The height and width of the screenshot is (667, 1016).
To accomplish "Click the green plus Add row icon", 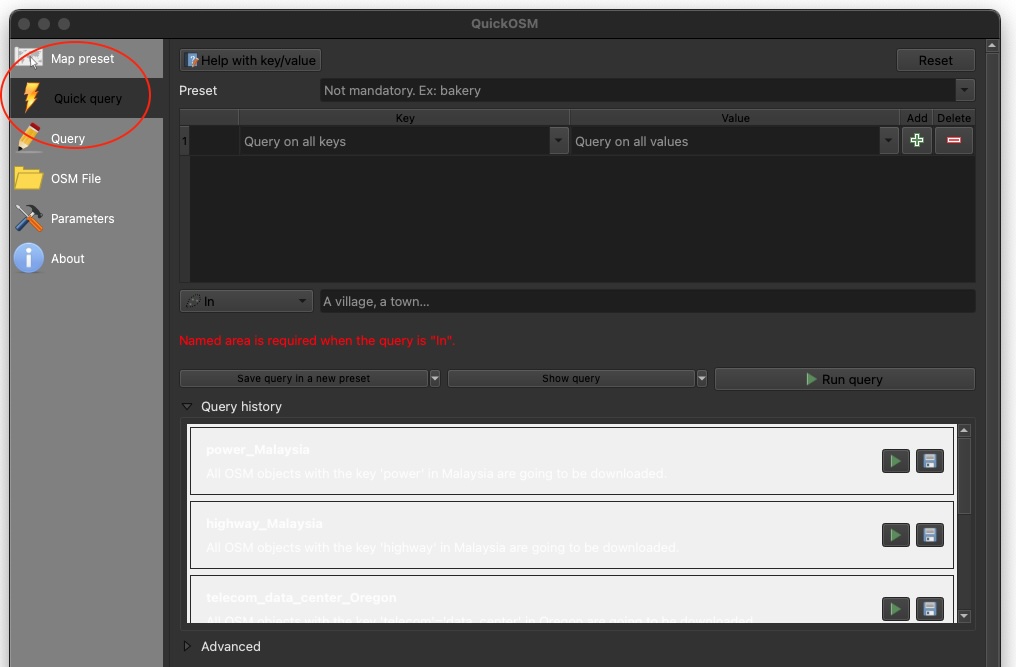I will pyautogui.click(x=916, y=141).
